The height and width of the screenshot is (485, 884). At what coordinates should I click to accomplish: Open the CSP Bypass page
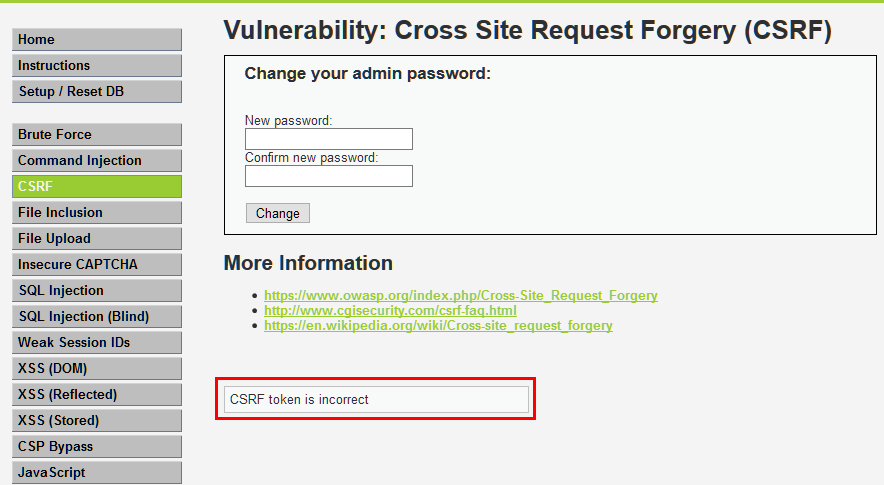click(x=97, y=447)
